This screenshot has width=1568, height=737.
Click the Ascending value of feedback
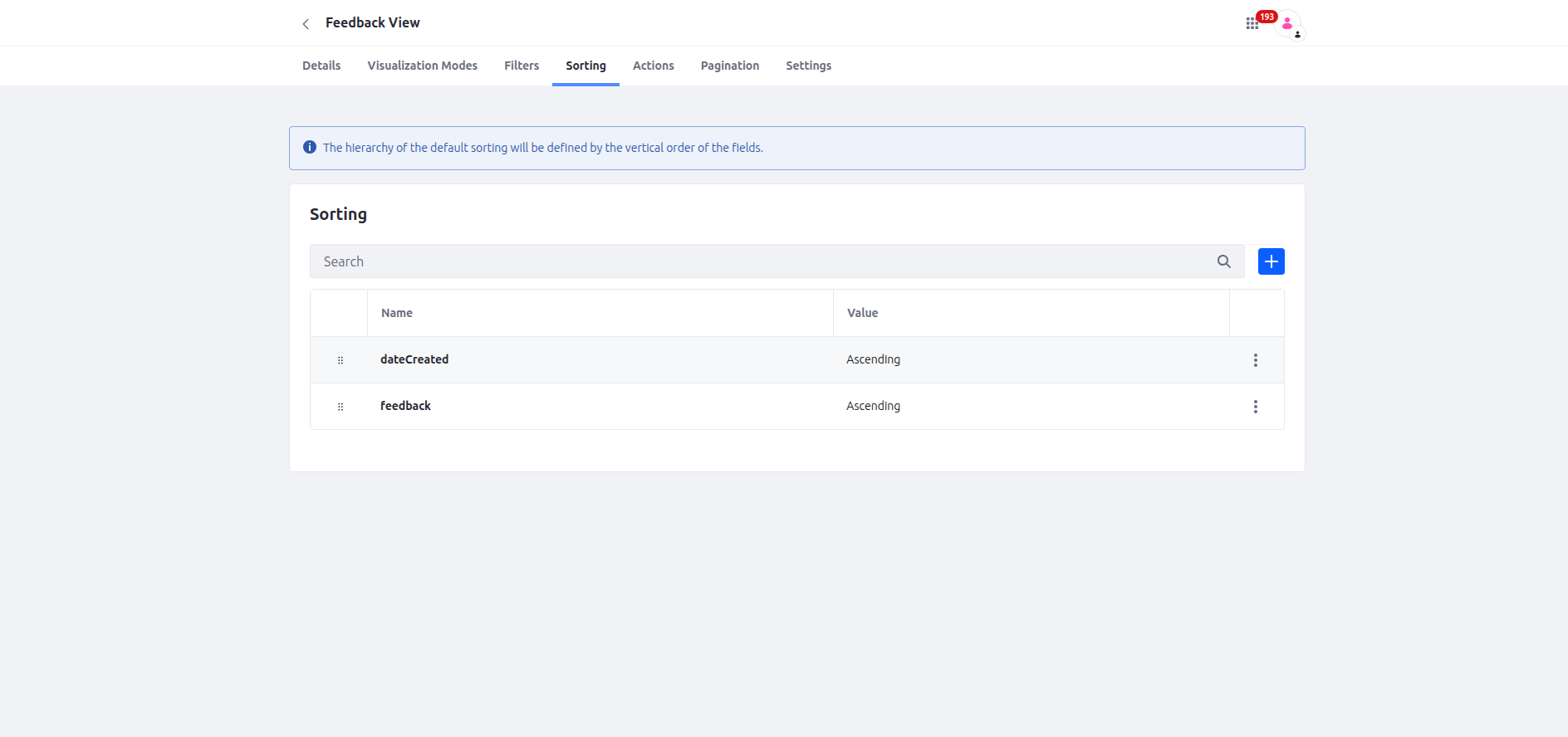(x=873, y=406)
